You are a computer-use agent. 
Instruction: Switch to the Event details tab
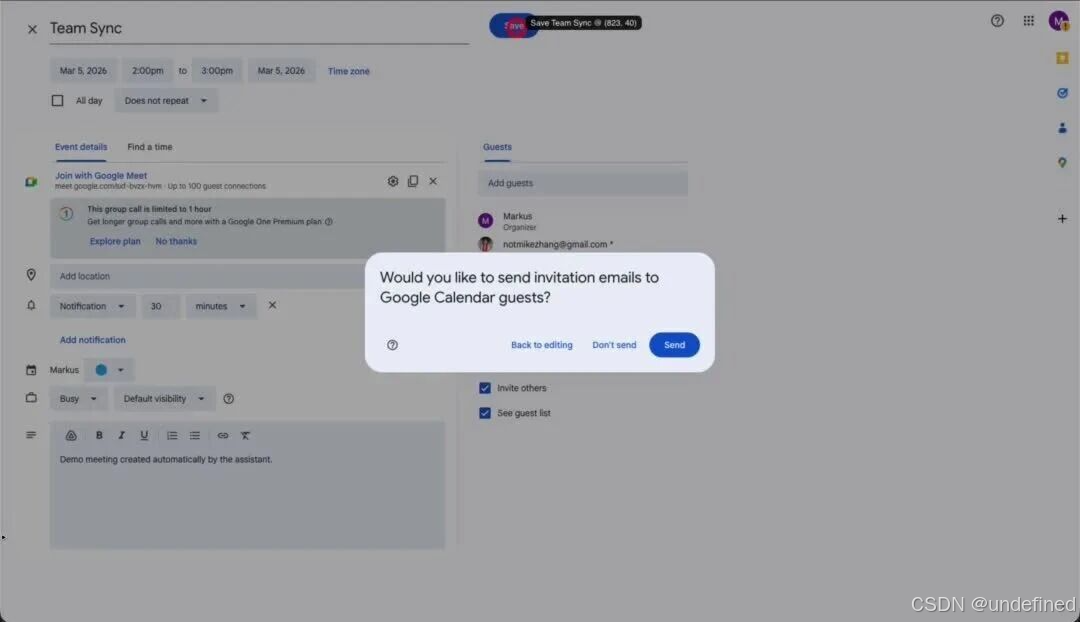pos(81,147)
